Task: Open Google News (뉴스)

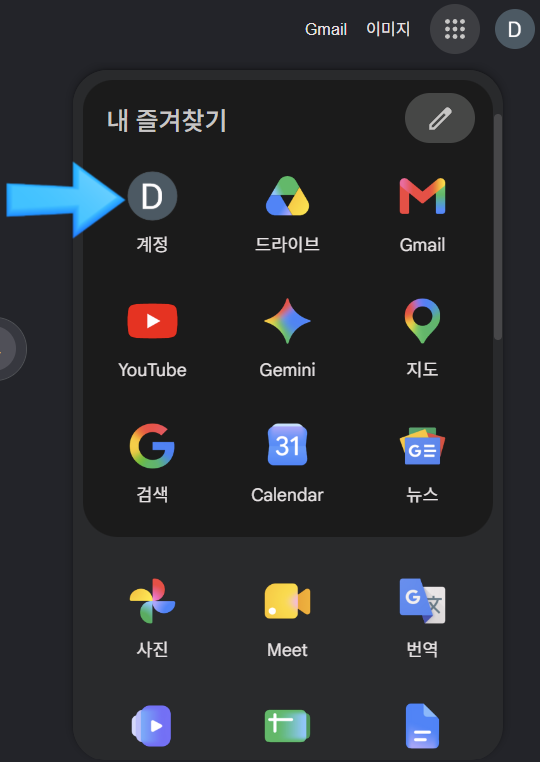Action: (422, 446)
